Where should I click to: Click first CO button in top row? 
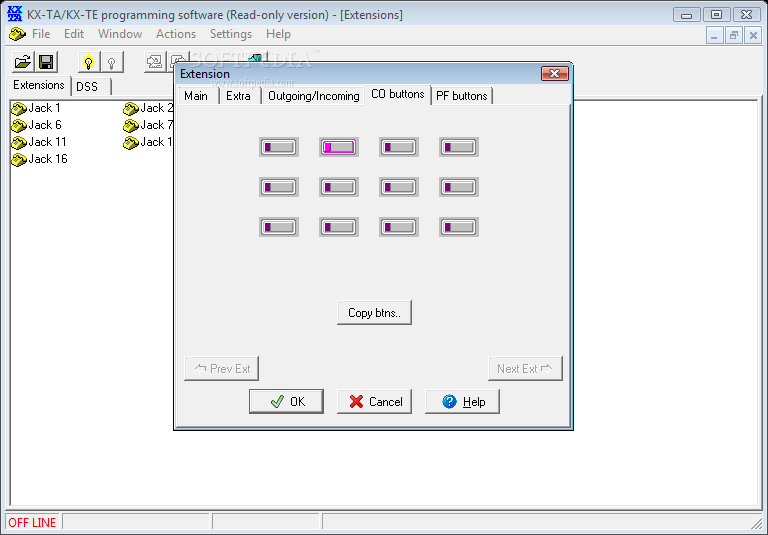(x=279, y=147)
